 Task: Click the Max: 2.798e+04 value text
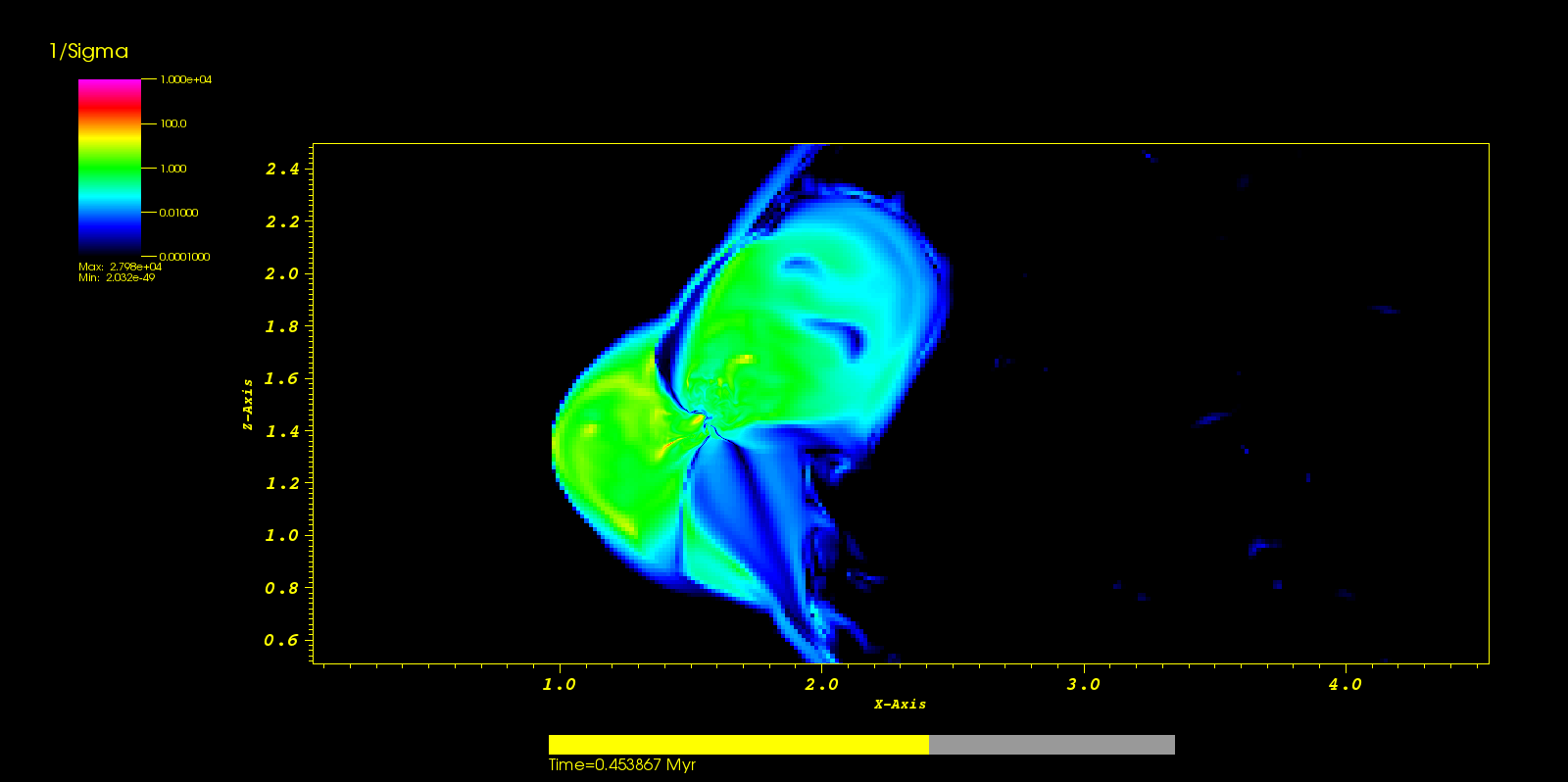[120, 267]
